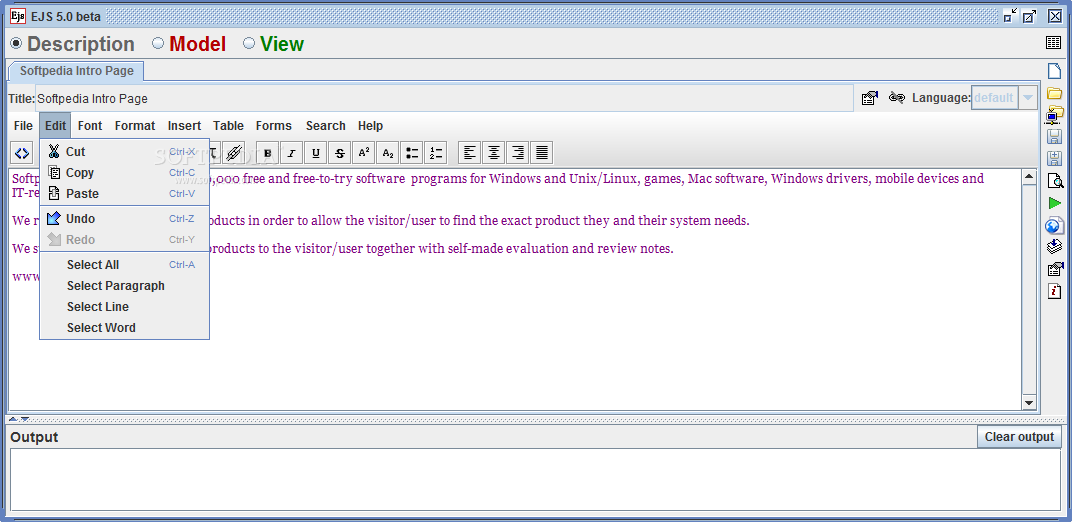1072x522 pixels.
Task: Choose Paste from Edit menu
Action: point(124,194)
